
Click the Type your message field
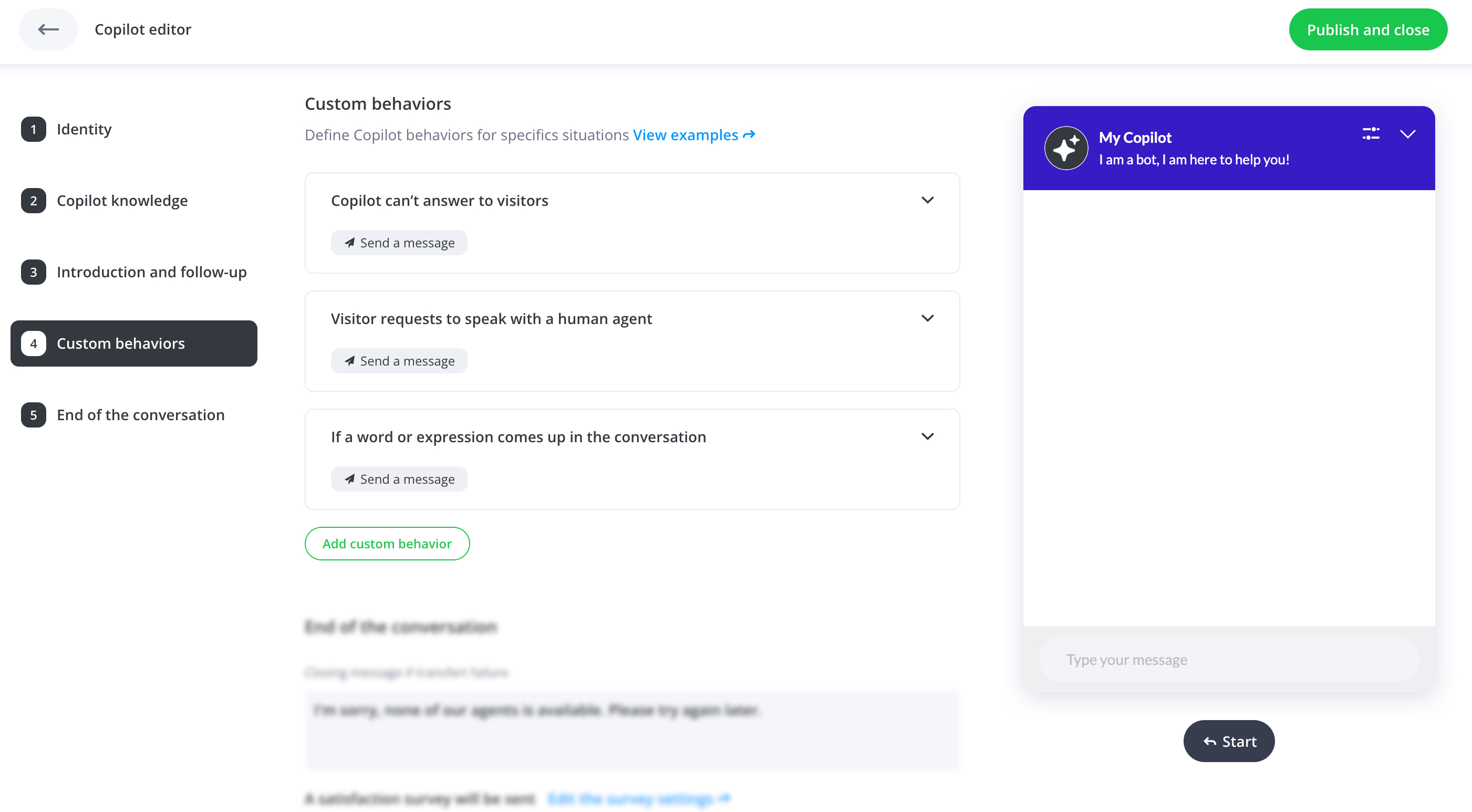(1229, 660)
